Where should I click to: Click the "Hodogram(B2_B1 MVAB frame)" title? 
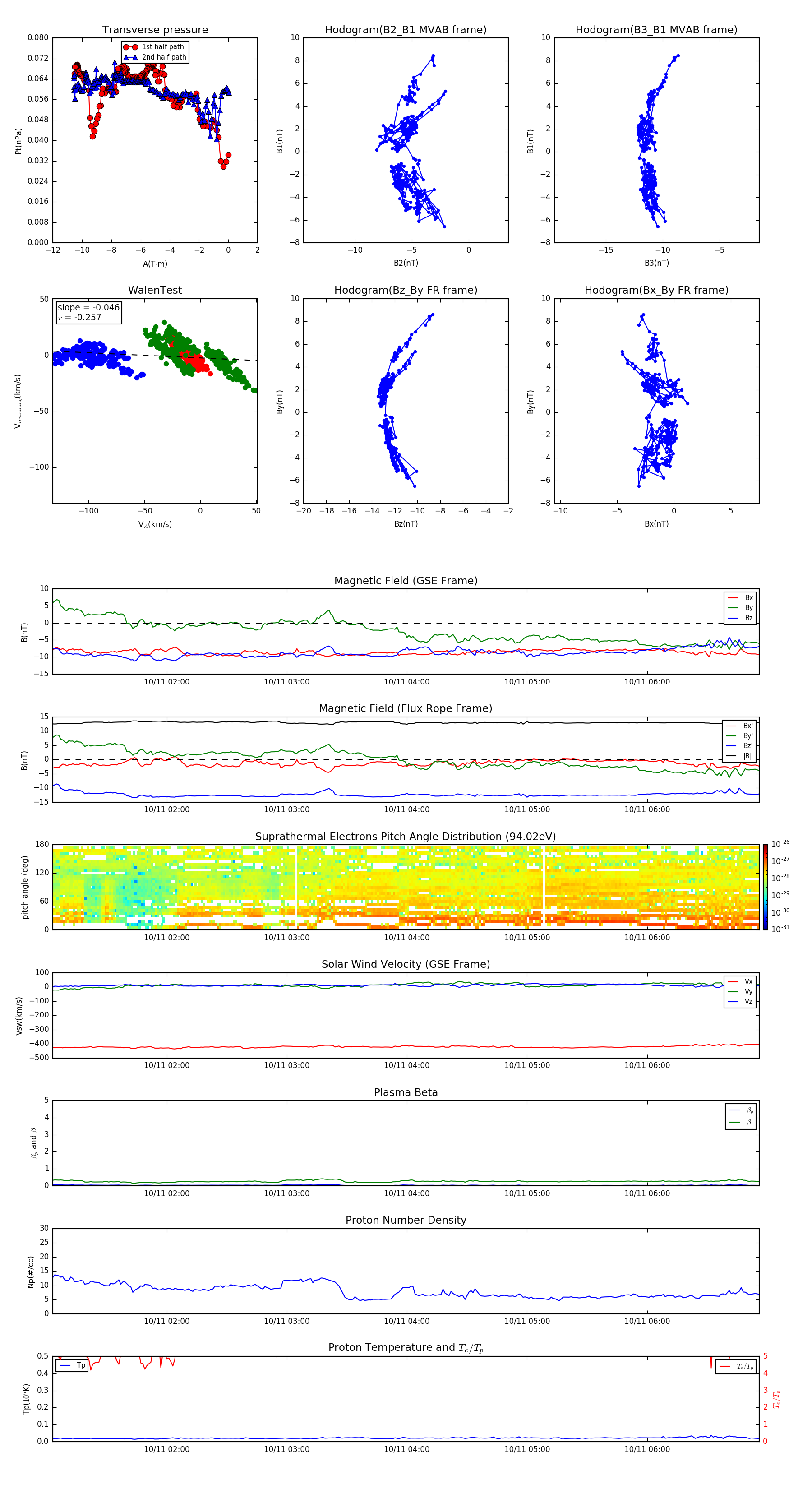(406, 29)
